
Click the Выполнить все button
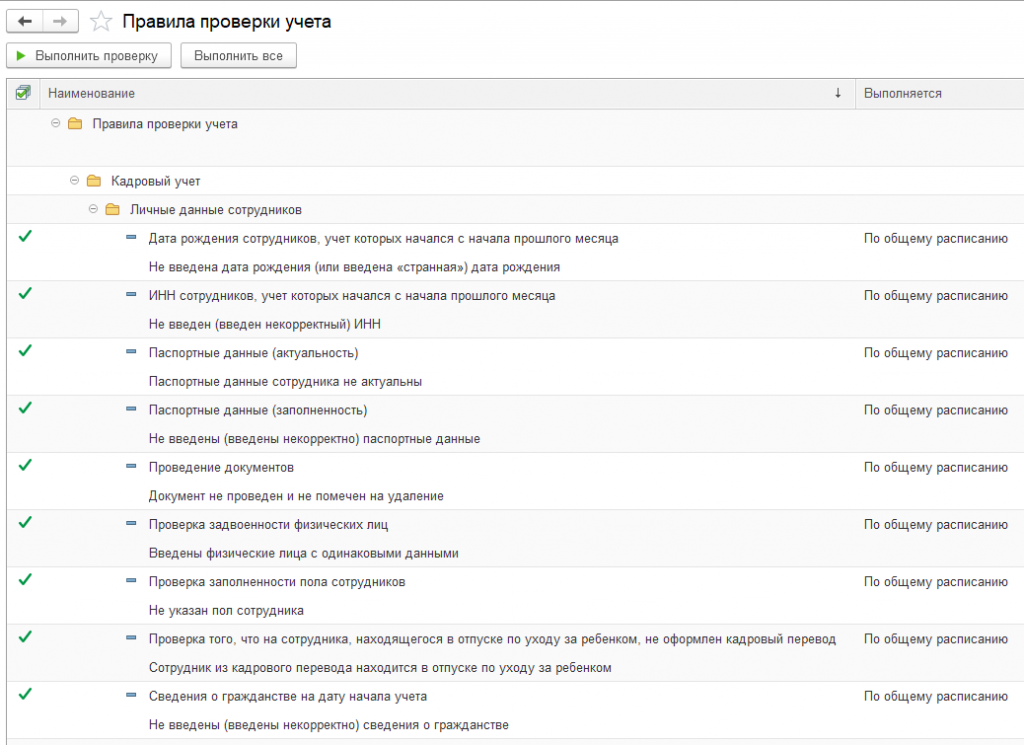(238, 55)
